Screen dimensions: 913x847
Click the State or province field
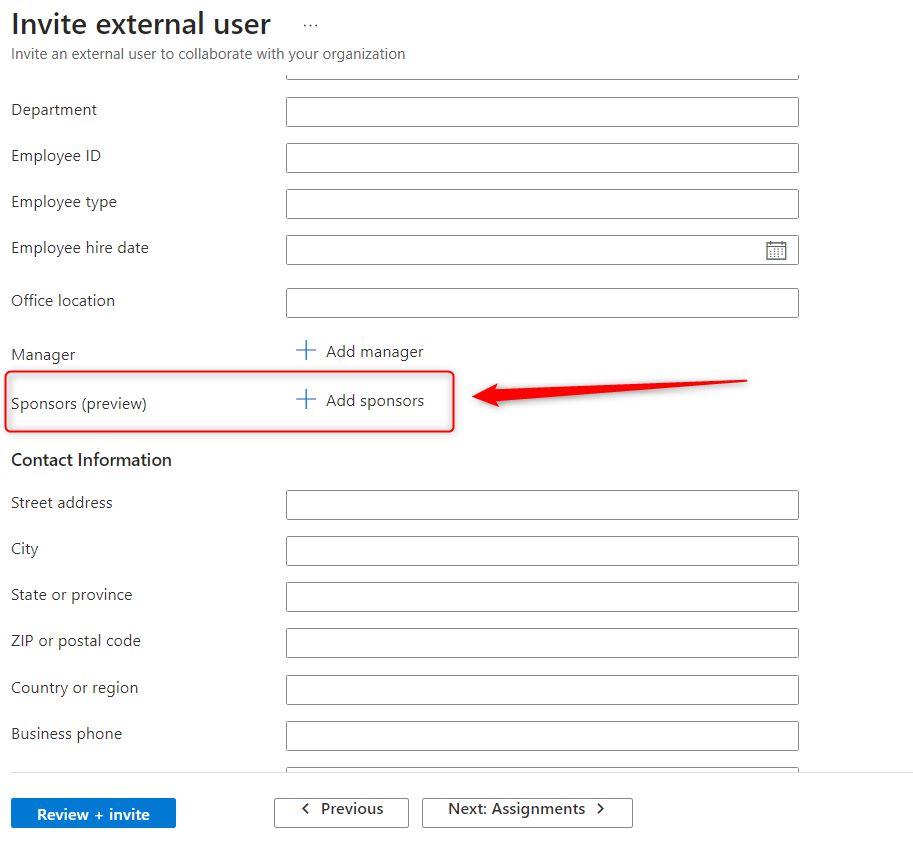(x=541, y=597)
